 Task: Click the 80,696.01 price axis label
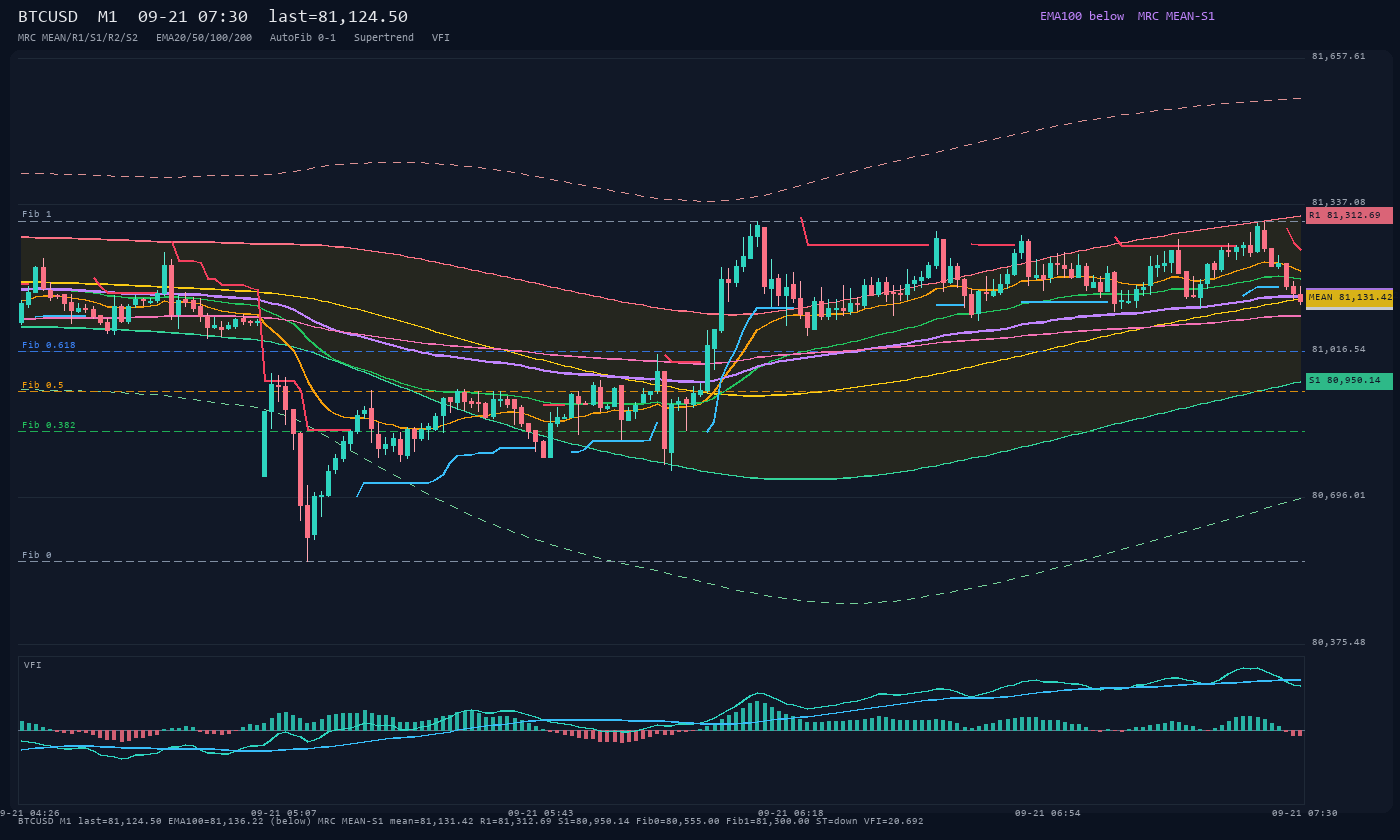click(x=1338, y=495)
